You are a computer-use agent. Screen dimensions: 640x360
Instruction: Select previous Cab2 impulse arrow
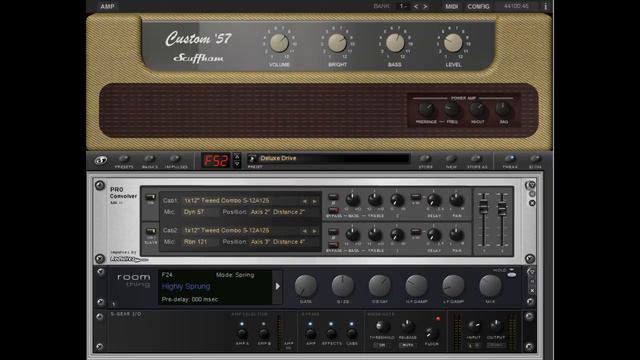pos(304,231)
